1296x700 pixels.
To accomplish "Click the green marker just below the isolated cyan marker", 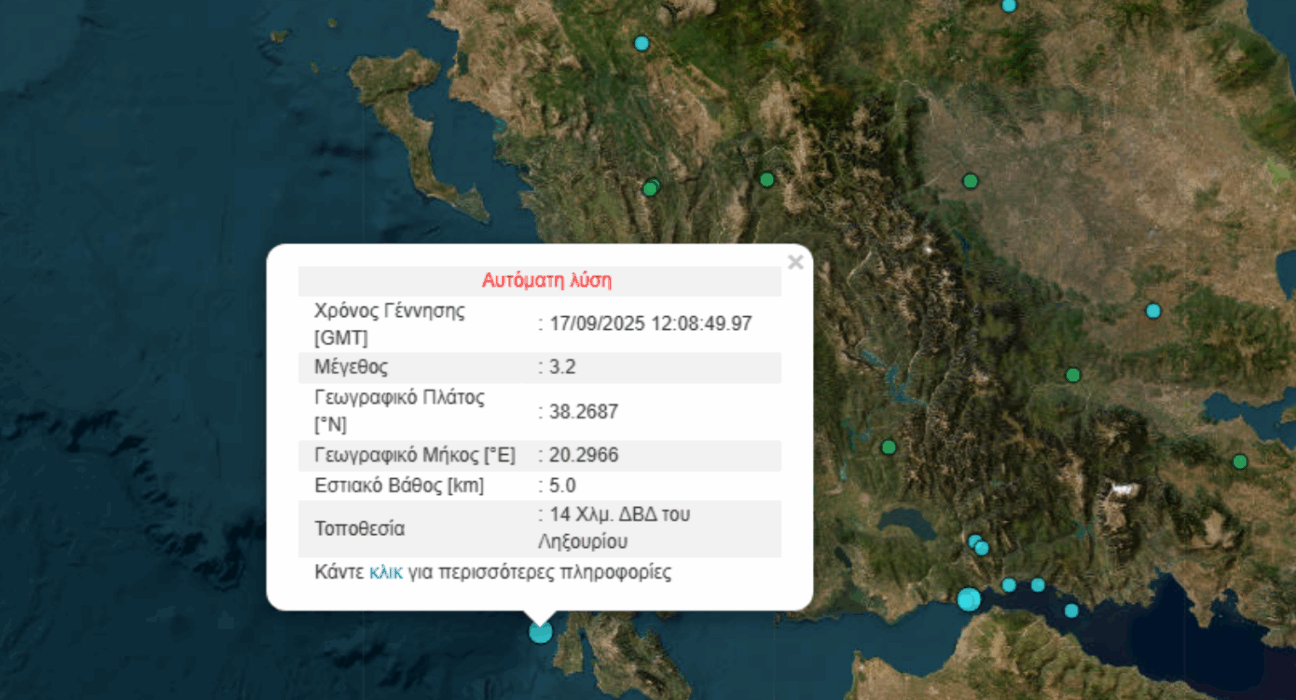I will [x=1073, y=375].
